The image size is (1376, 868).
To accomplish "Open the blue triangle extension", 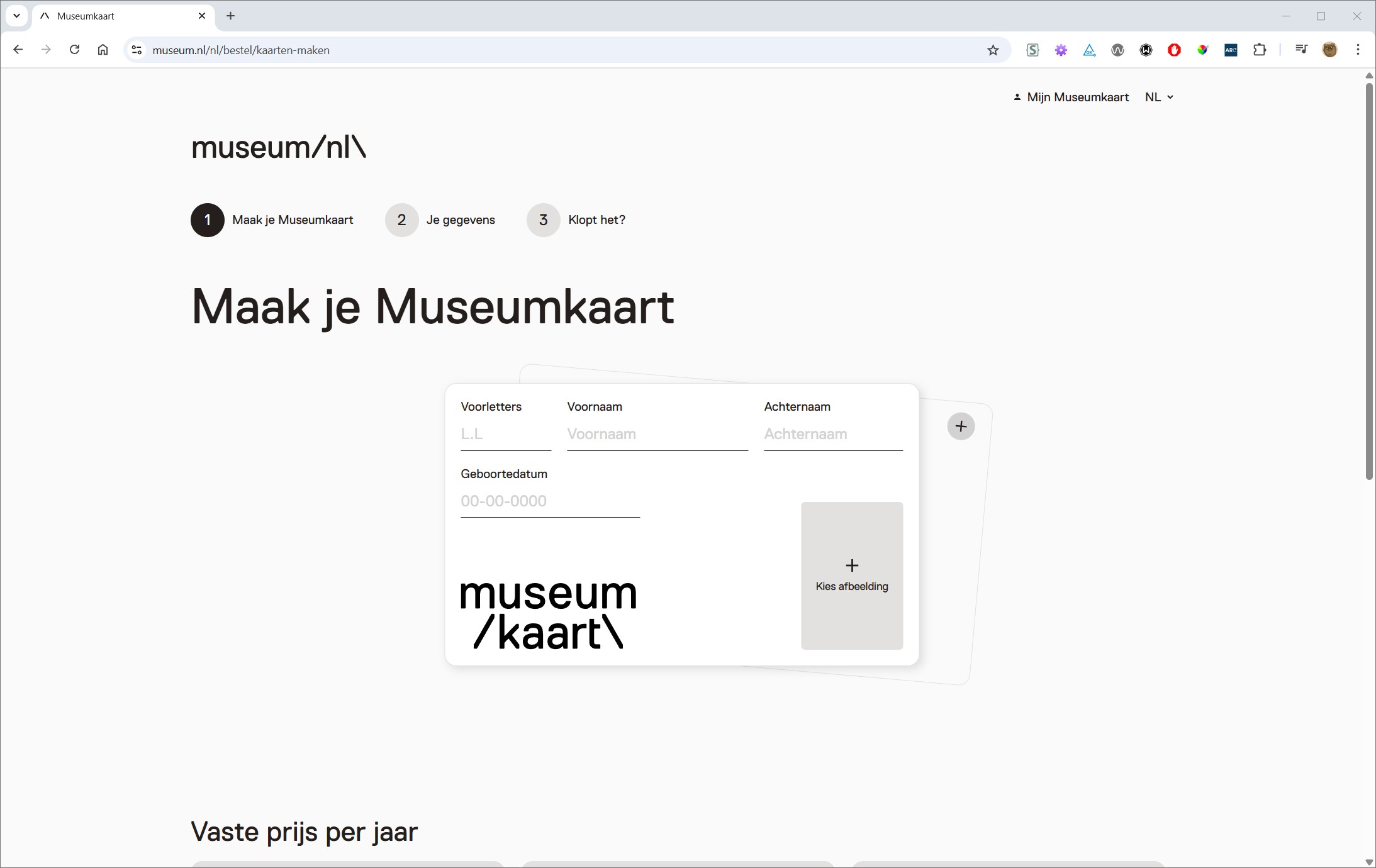I will coord(1089,50).
